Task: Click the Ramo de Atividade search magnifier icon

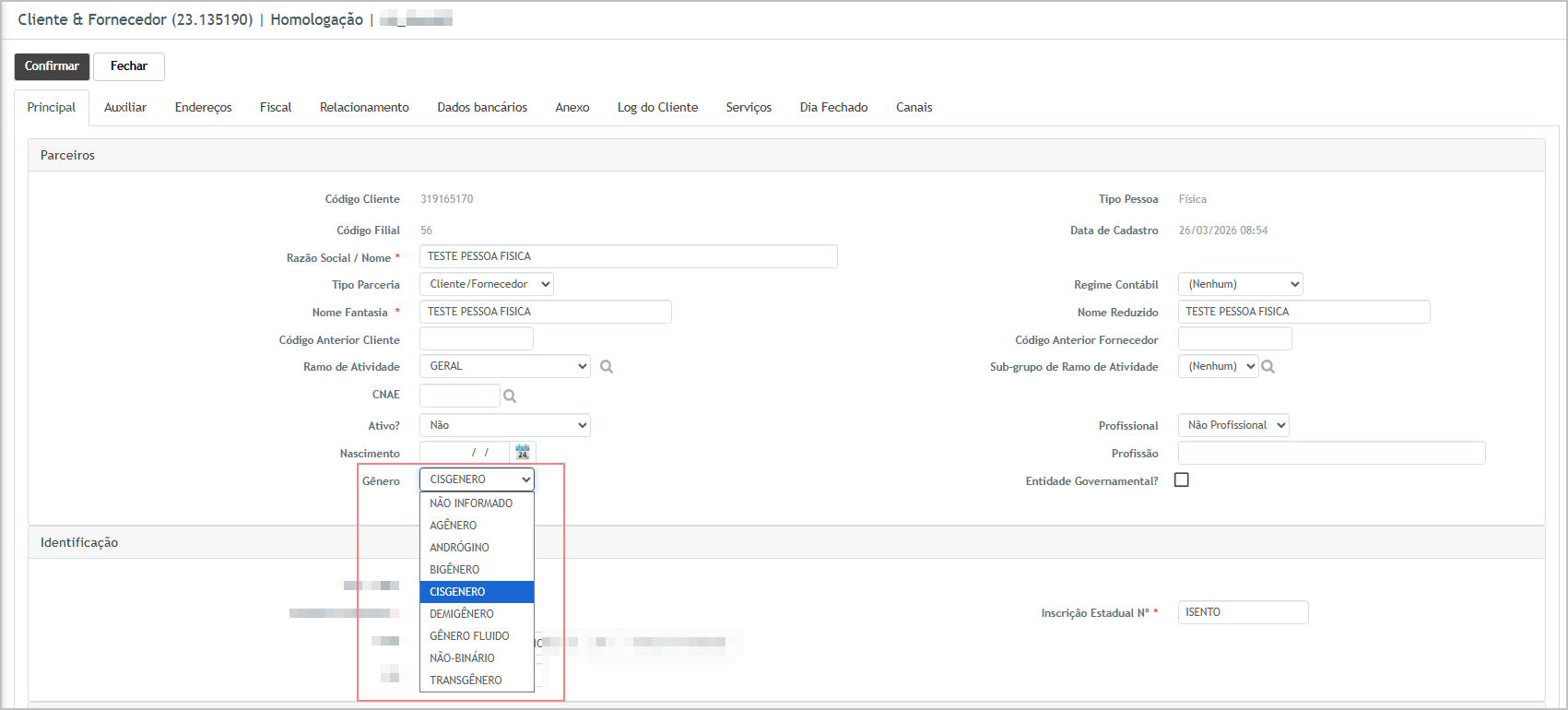Action: click(x=607, y=367)
